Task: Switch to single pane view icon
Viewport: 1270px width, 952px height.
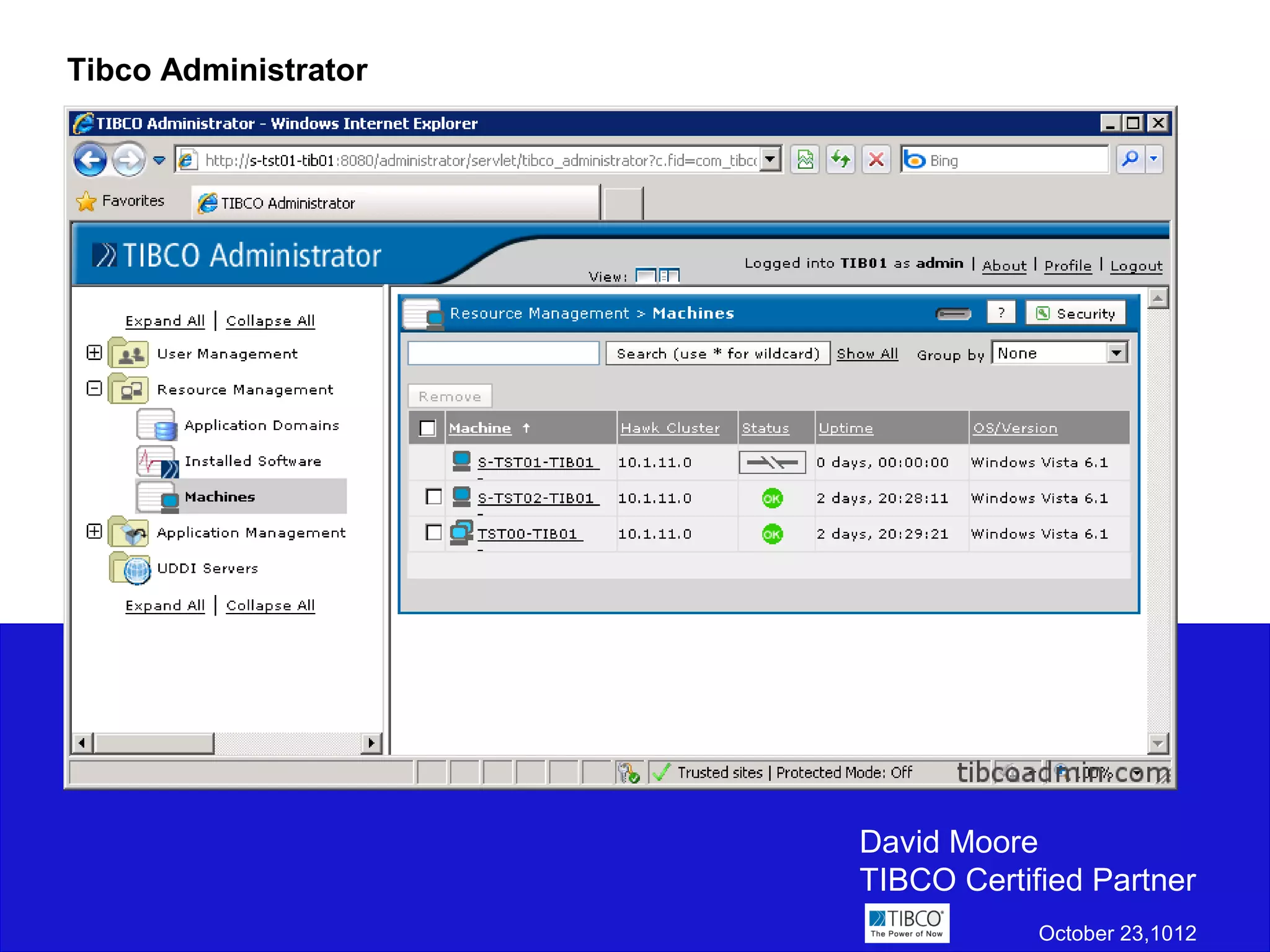Action: tap(646, 275)
